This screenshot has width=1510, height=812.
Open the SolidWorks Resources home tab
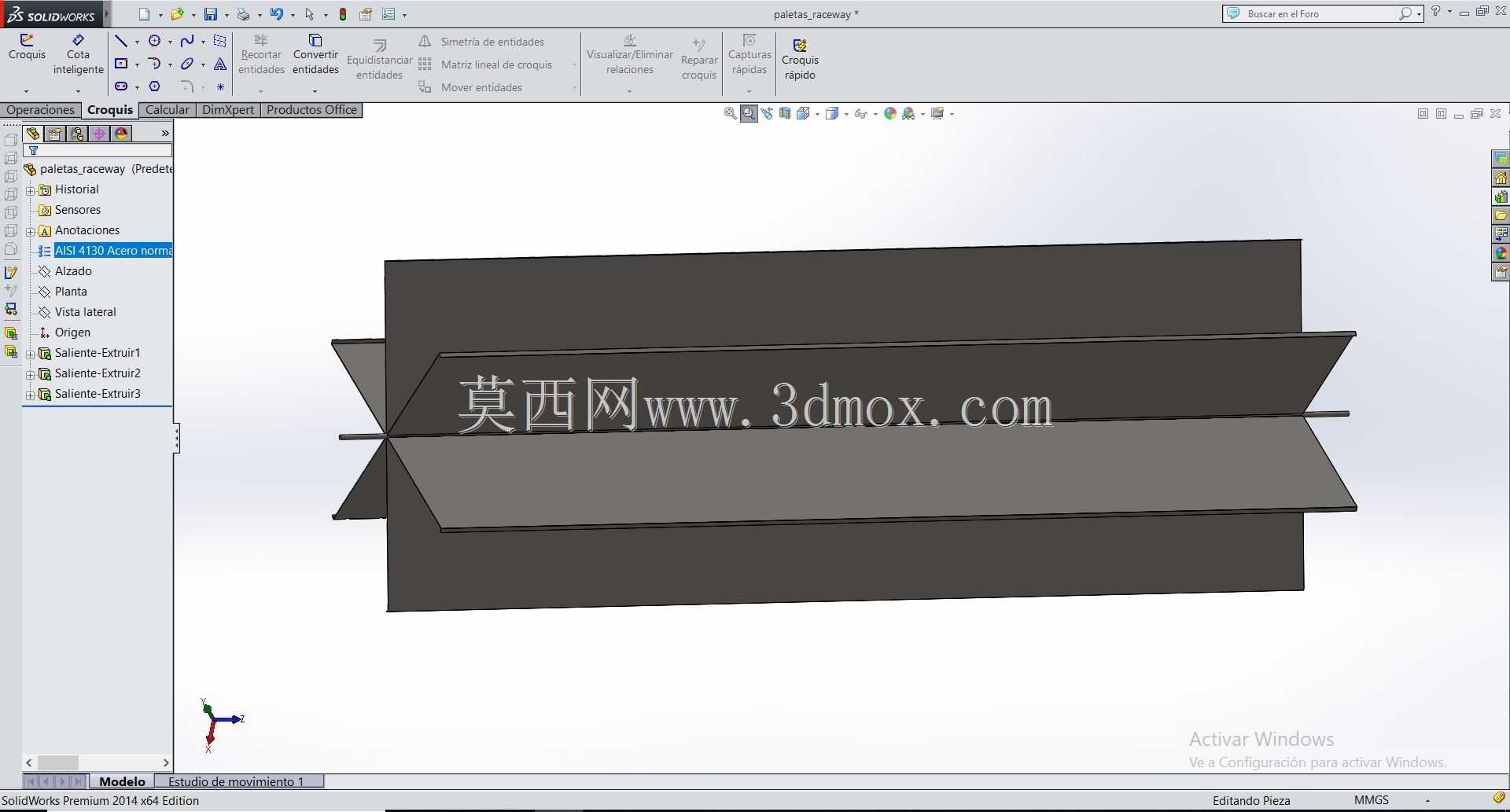(1501, 178)
